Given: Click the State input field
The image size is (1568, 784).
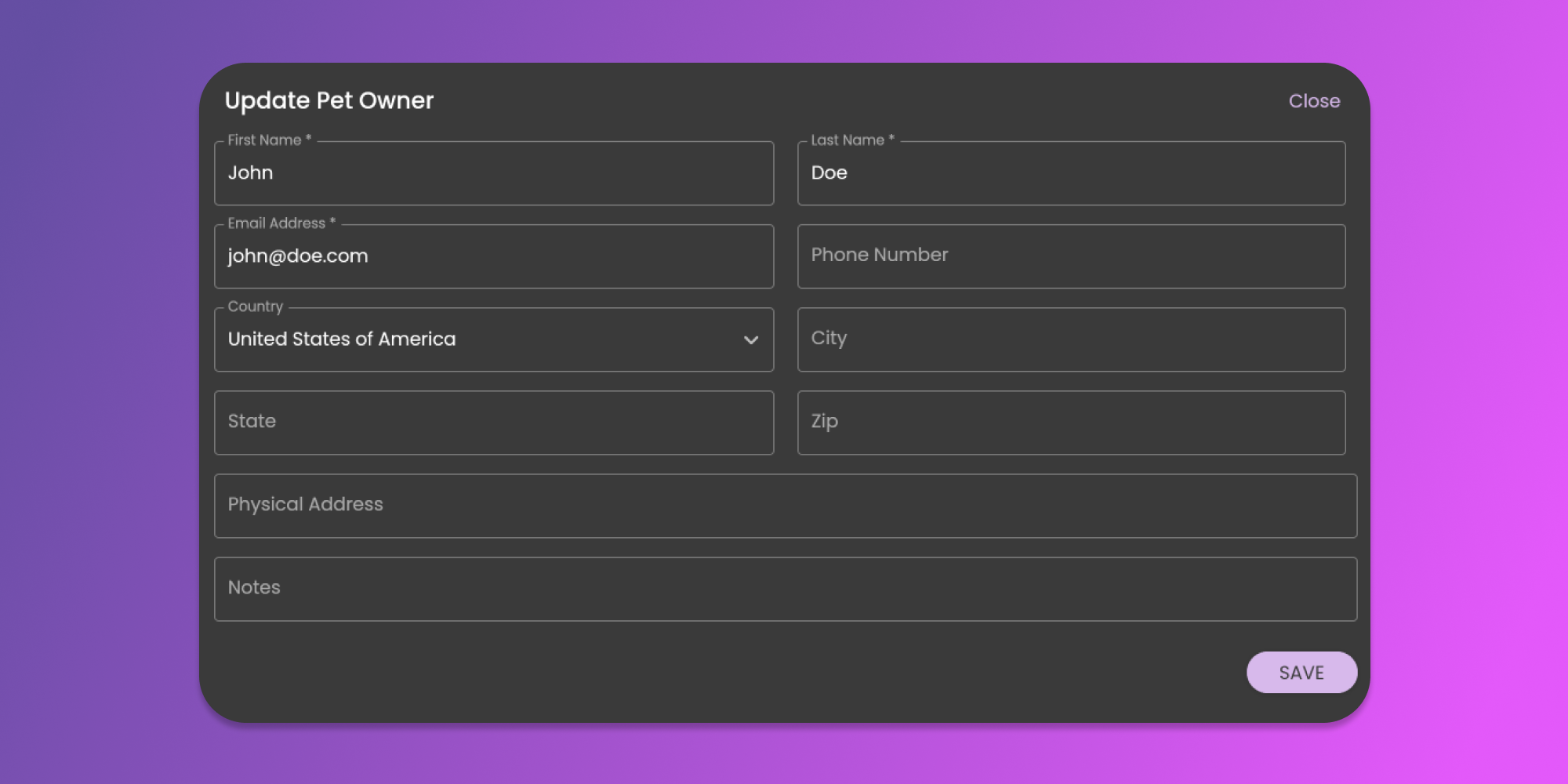Looking at the screenshot, I should pos(494,423).
